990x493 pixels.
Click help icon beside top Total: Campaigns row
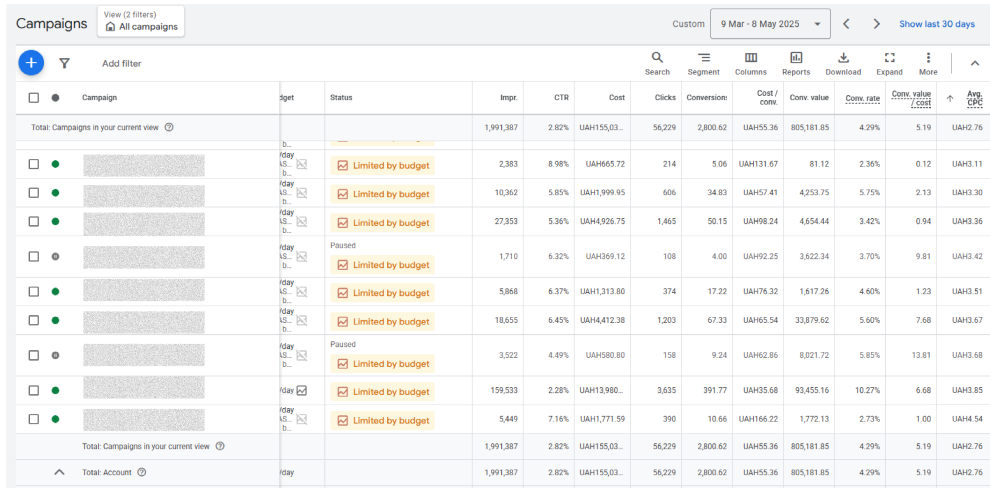click(x=169, y=127)
